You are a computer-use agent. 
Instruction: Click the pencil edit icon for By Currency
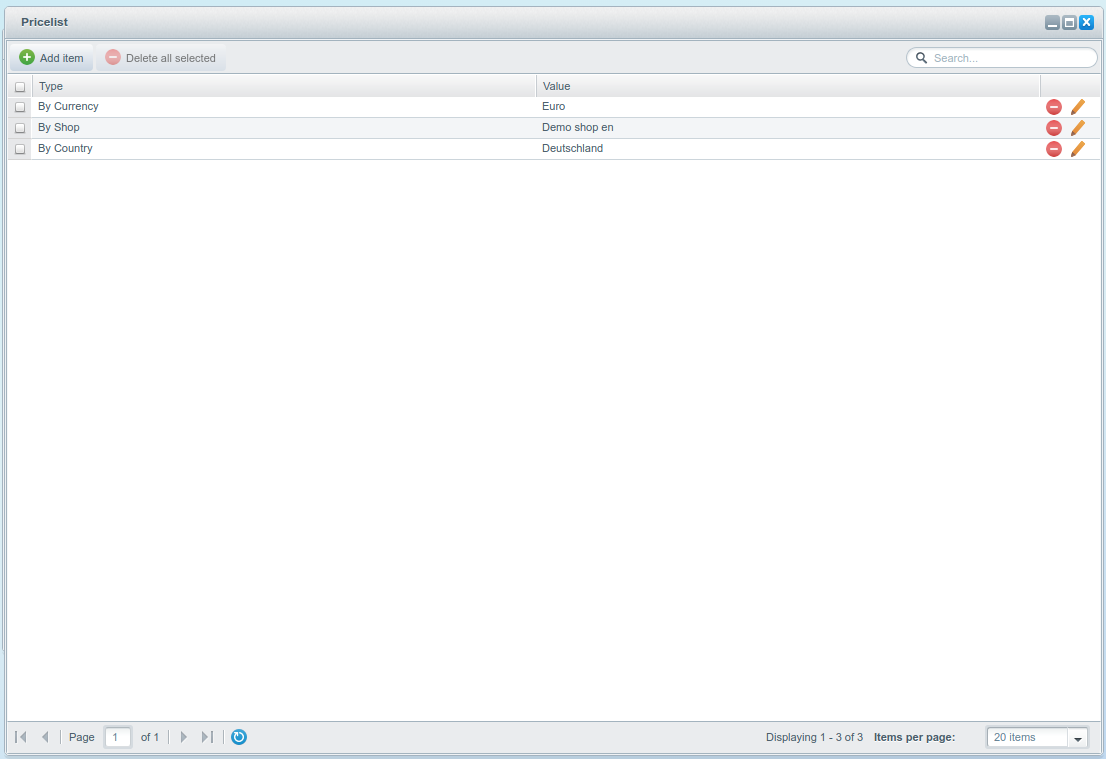pyautogui.click(x=1077, y=107)
